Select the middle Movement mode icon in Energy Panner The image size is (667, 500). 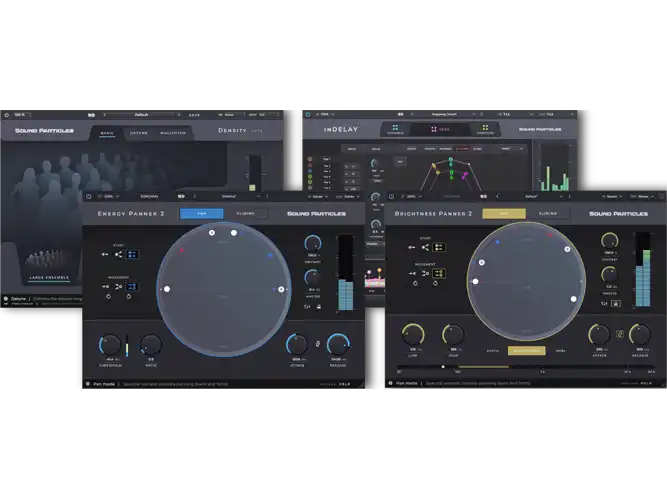119,286
